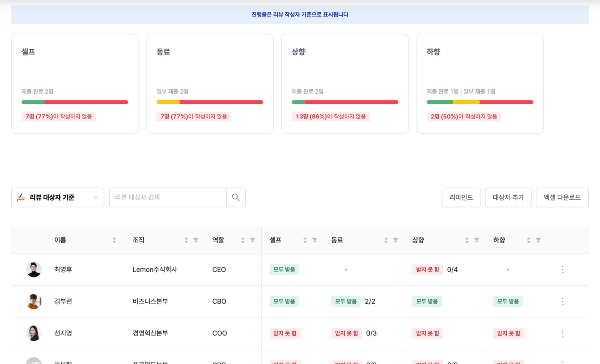The width and height of the screenshot is (600, 364).
Task: Click the green 동료 status tag showing 2/2
Action: pos(346,301)
